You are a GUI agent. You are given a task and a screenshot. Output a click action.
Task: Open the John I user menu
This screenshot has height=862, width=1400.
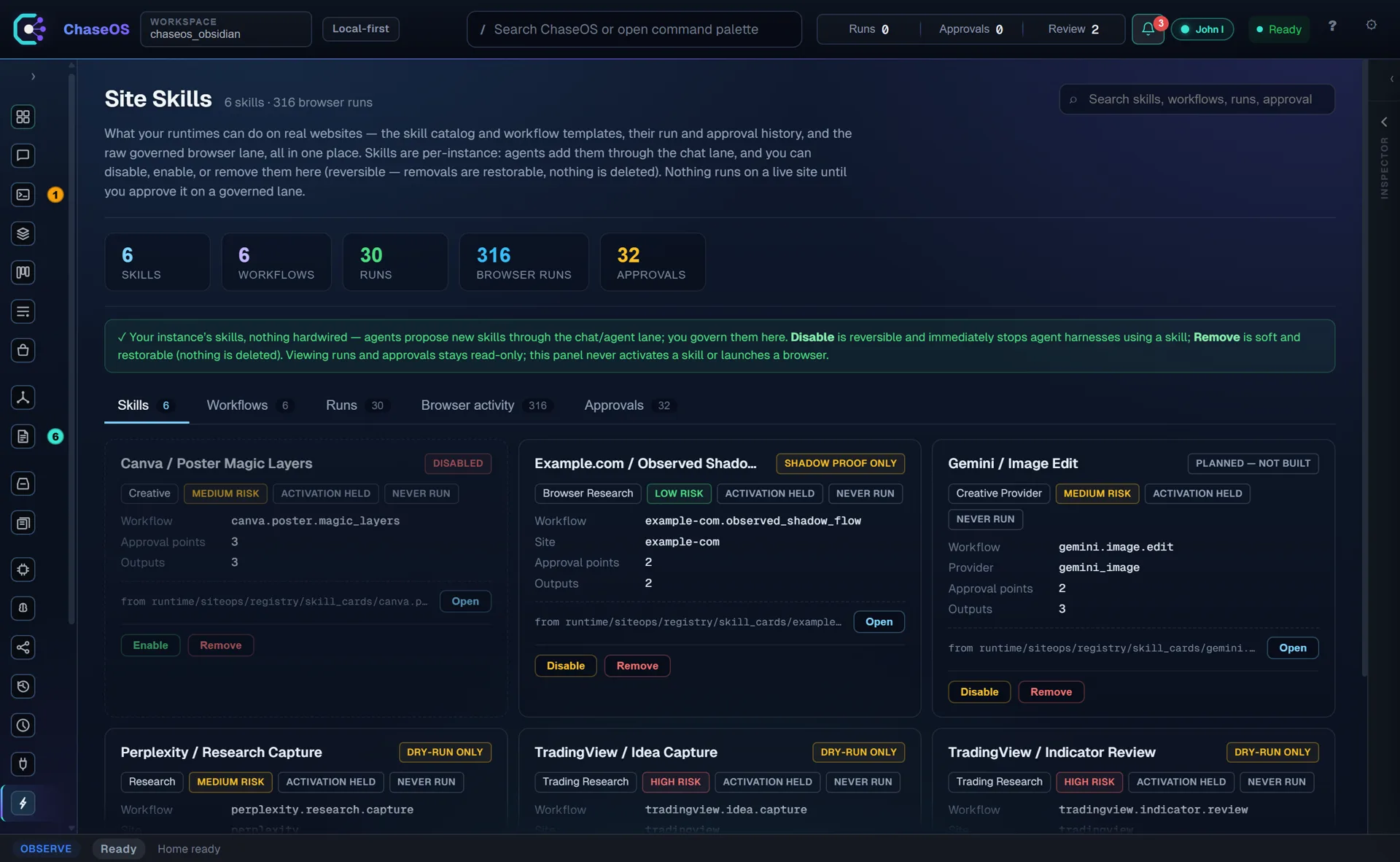pos(1202,29)
